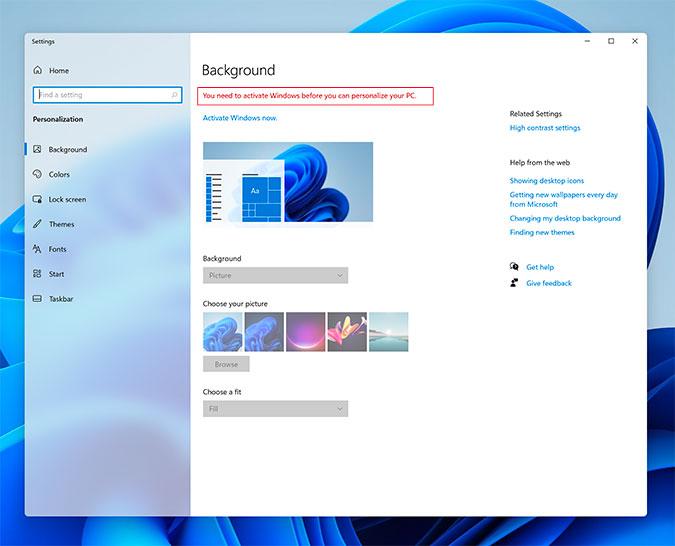The height and width of the screenshot is (546, 675).
Task: Select the first blue bloom wallpaper thumbnail
Action: click(222, 332)
